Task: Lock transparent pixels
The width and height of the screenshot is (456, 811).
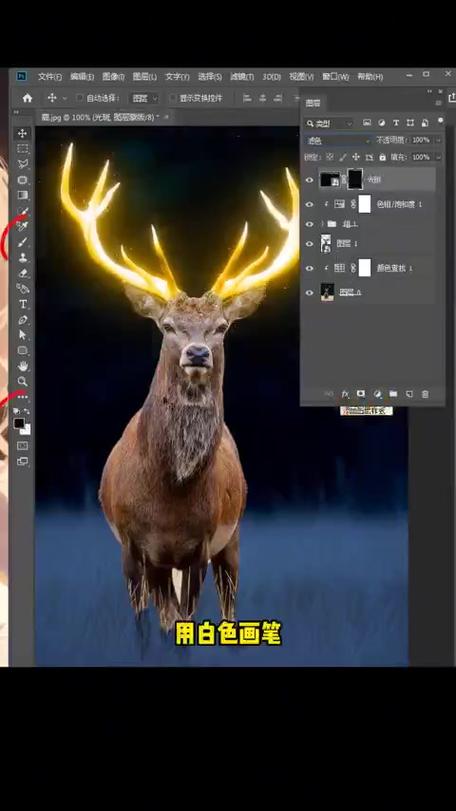Action: (x=329, y=157)
